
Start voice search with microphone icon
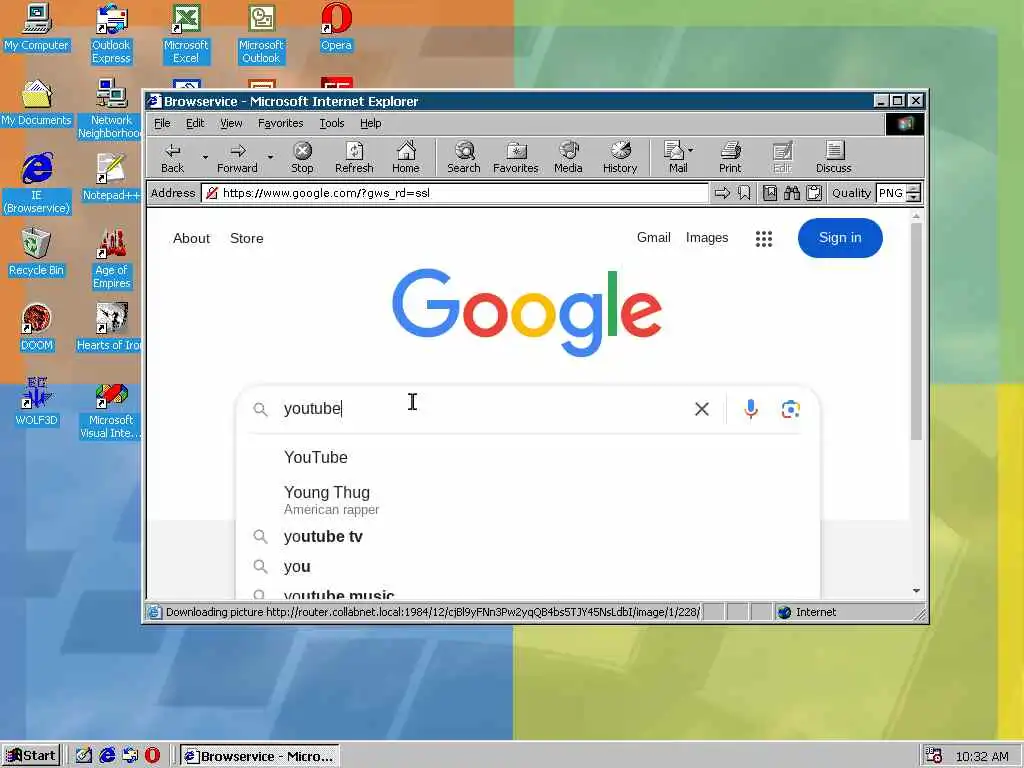(x=751, y=409)
